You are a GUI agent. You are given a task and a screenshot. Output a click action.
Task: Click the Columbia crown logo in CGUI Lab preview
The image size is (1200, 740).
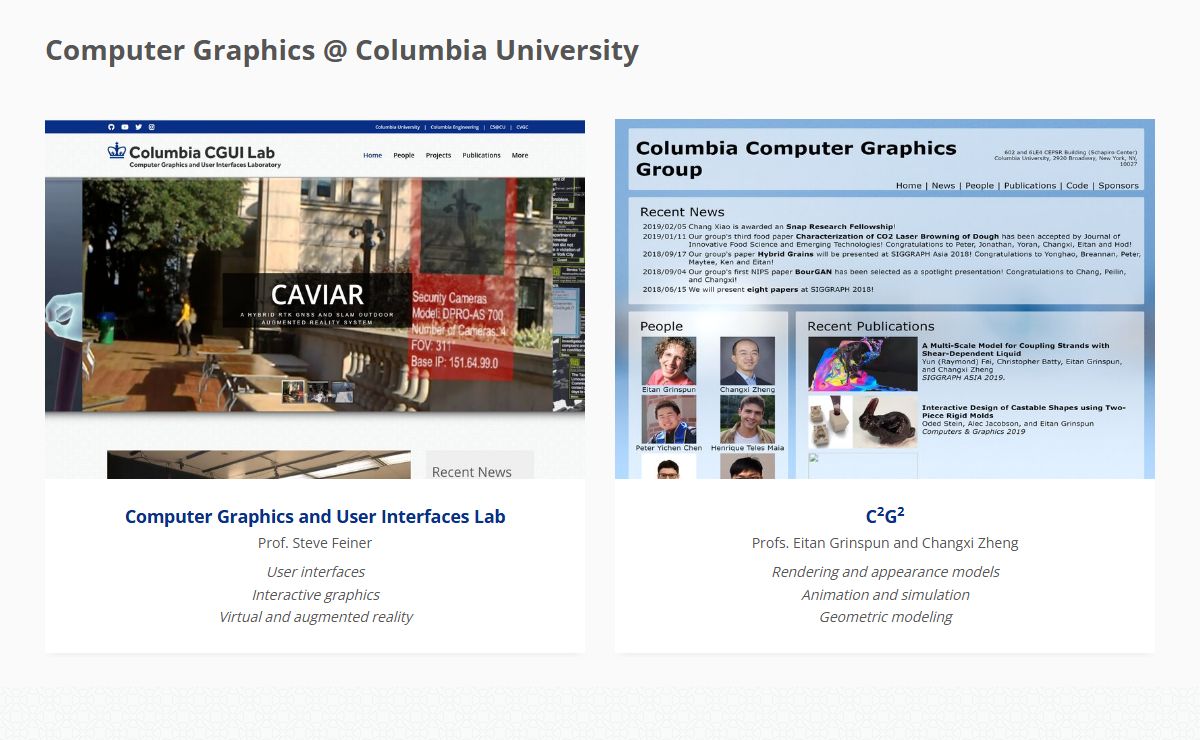coord(117,151)
